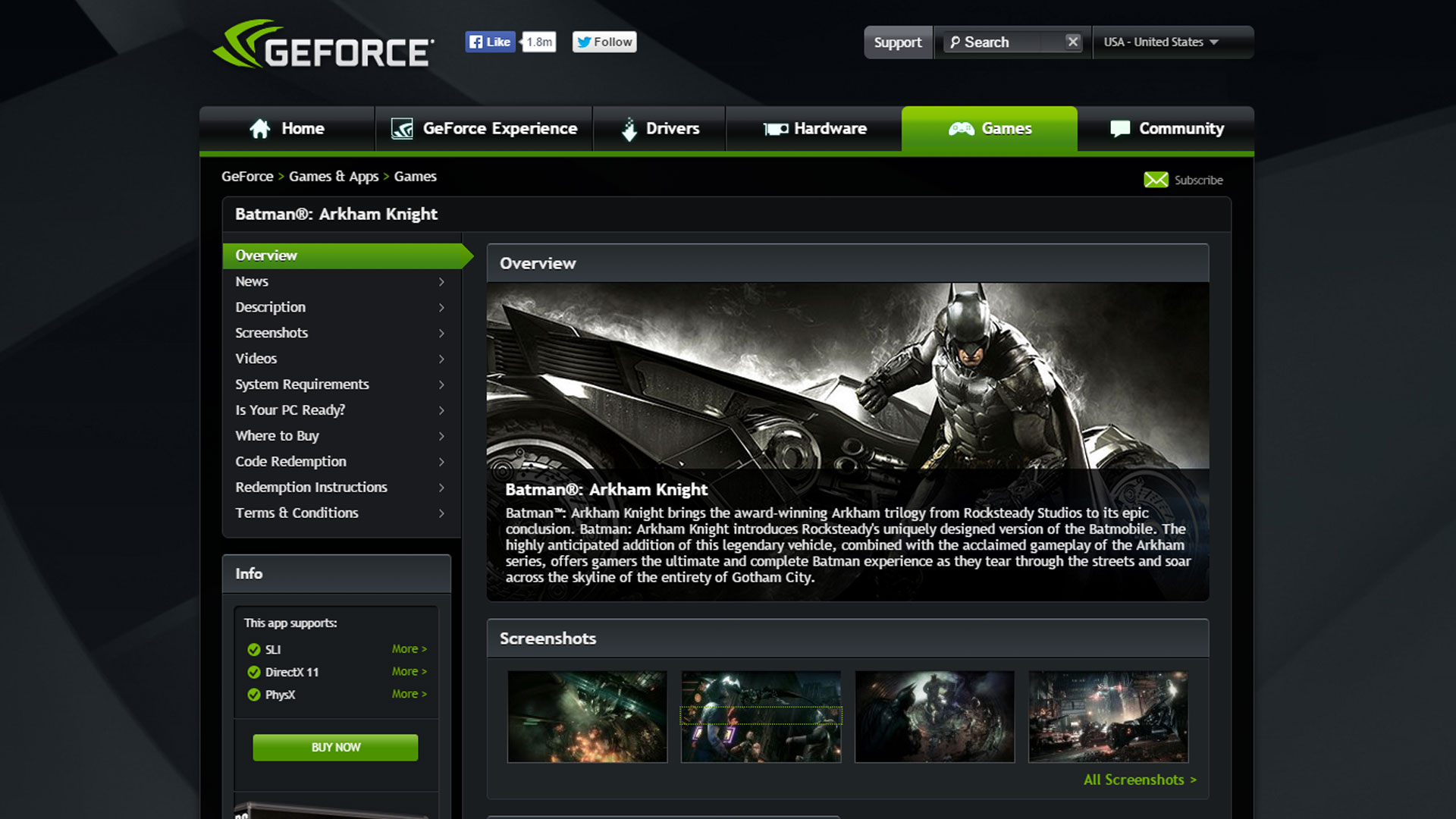This screenshot has height=819, width=1456.
Task: Click the Games controller icon
Action: 961,129
